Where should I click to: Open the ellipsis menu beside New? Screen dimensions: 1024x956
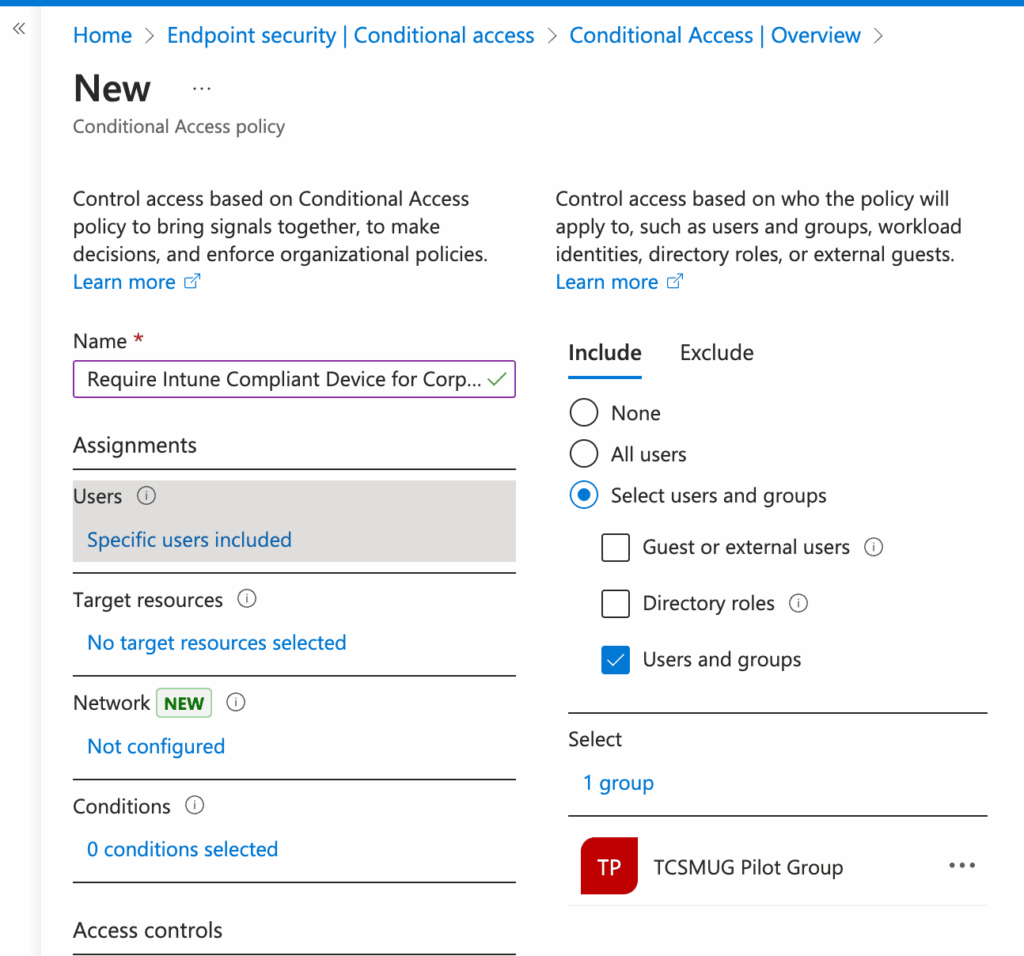pyautogui.click(x=201, y=87)
